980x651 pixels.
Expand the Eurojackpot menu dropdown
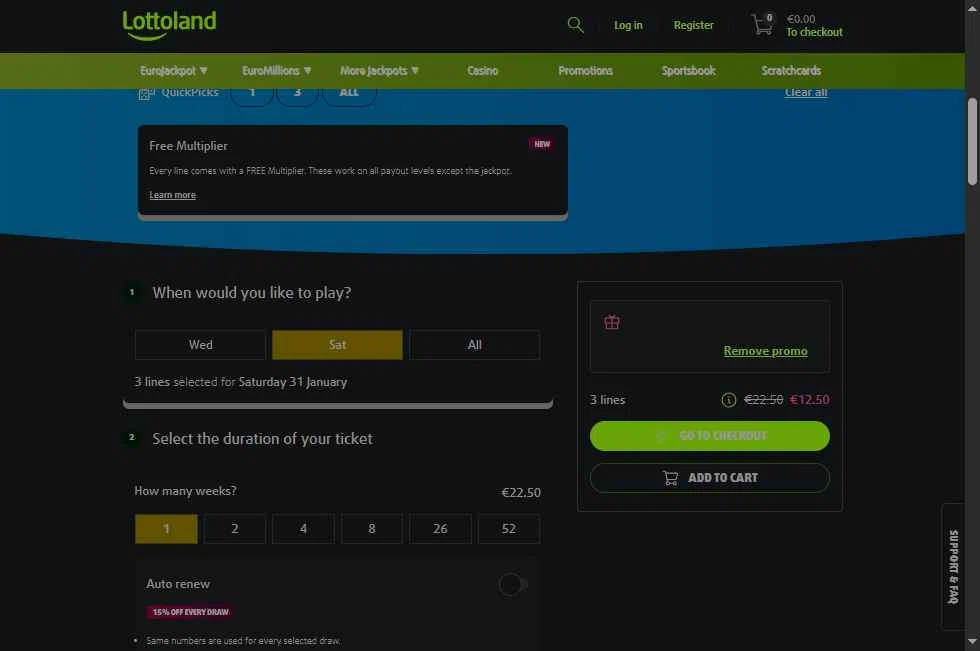[174, 71]
